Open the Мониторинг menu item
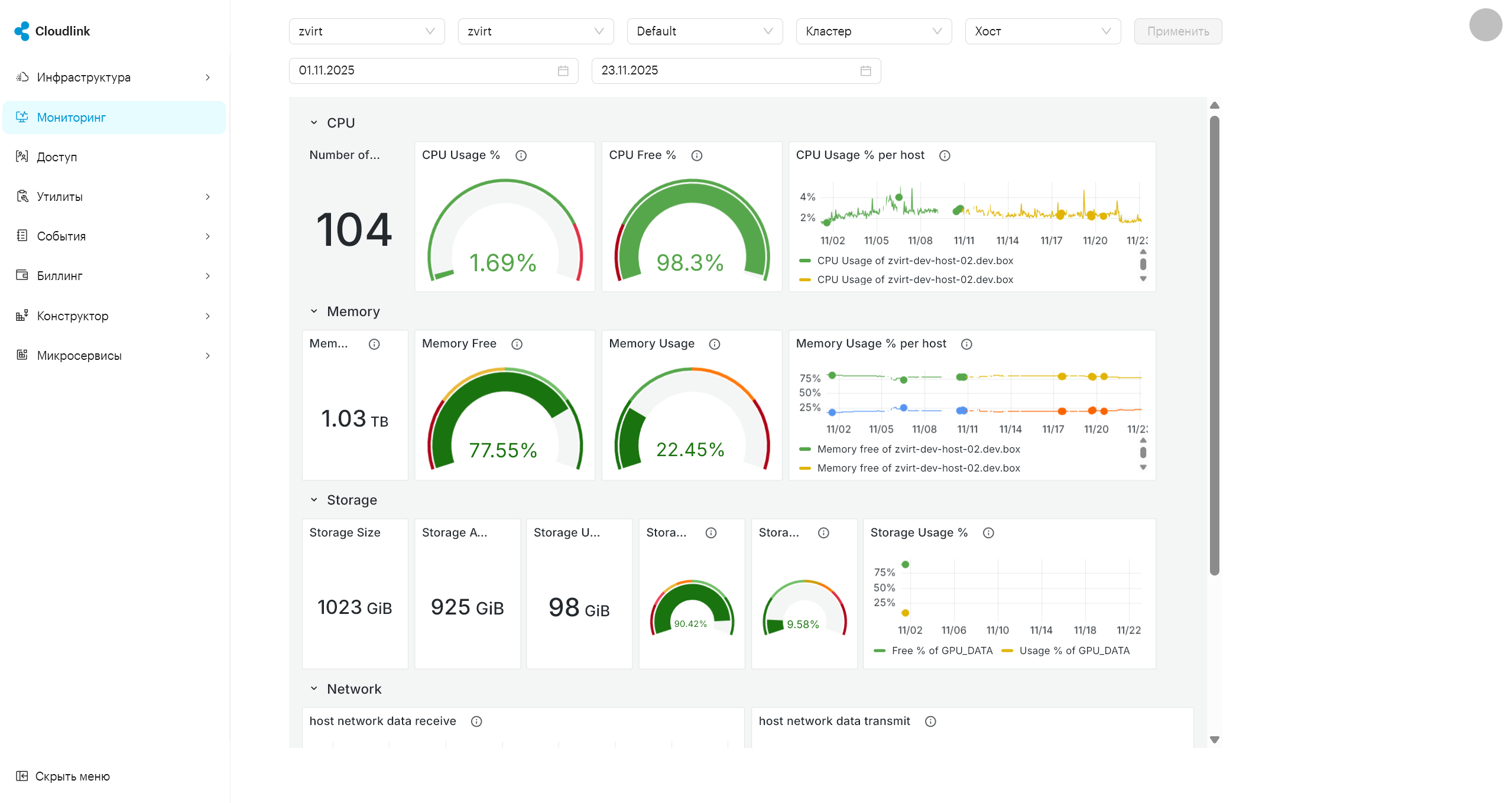The width and height of the screenshot is (1512, 803). pyautogui.click(x=114, y=118)
